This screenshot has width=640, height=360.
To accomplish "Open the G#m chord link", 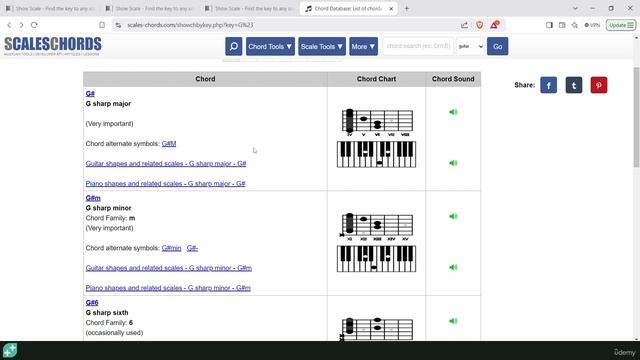I will (93, 198).
